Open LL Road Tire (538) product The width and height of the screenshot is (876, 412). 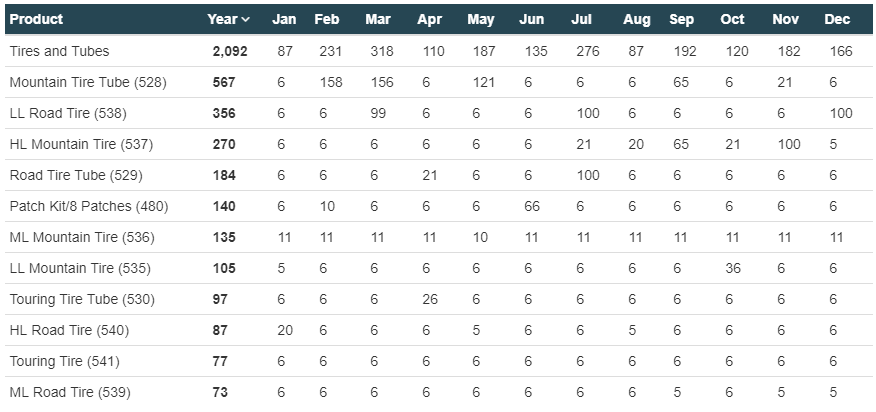(68, 113)
